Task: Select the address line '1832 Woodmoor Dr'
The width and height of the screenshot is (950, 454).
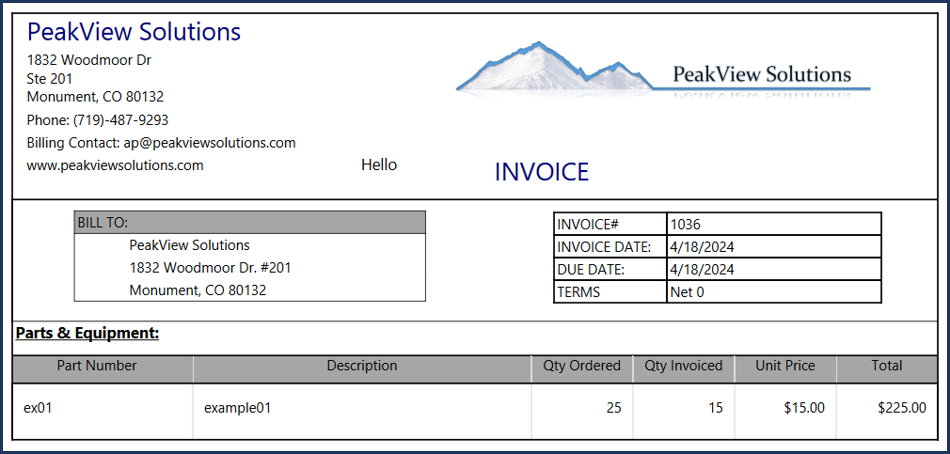Action: pyautogui.click(x=89, y=60)
